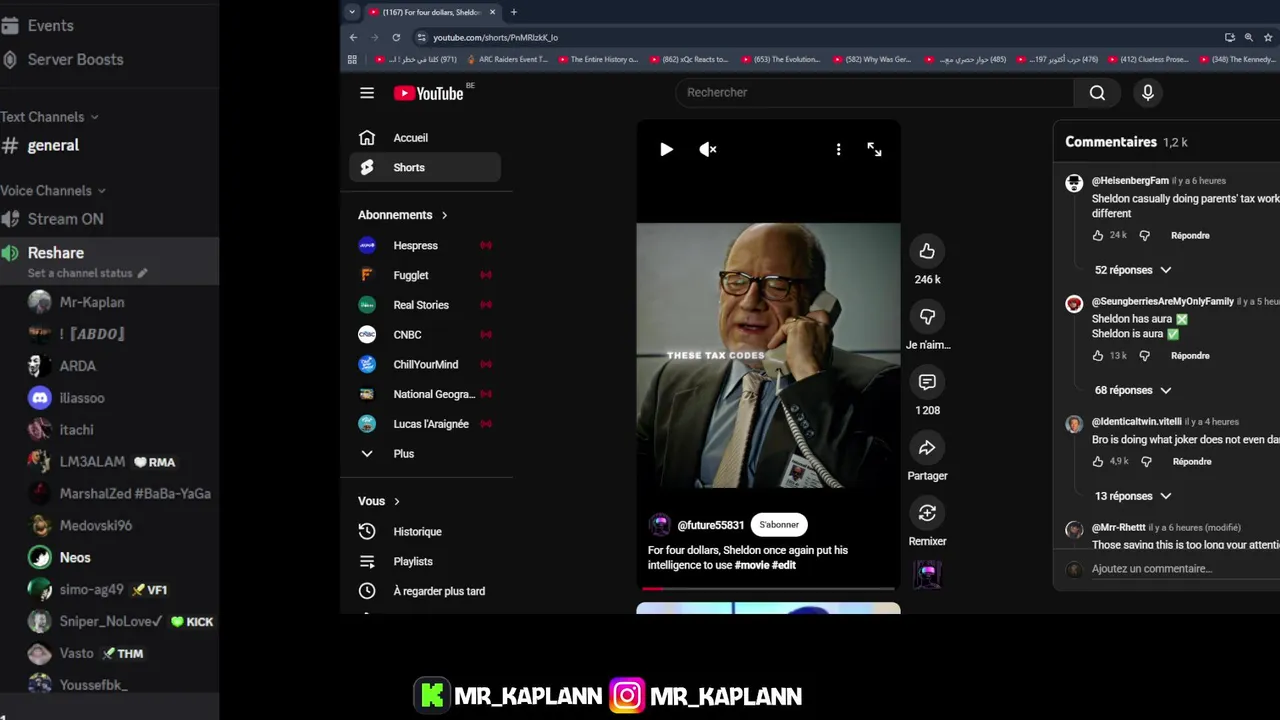Remix this Short with Remixer
This screenshot has height=720, width=1280.
[927, 513]
